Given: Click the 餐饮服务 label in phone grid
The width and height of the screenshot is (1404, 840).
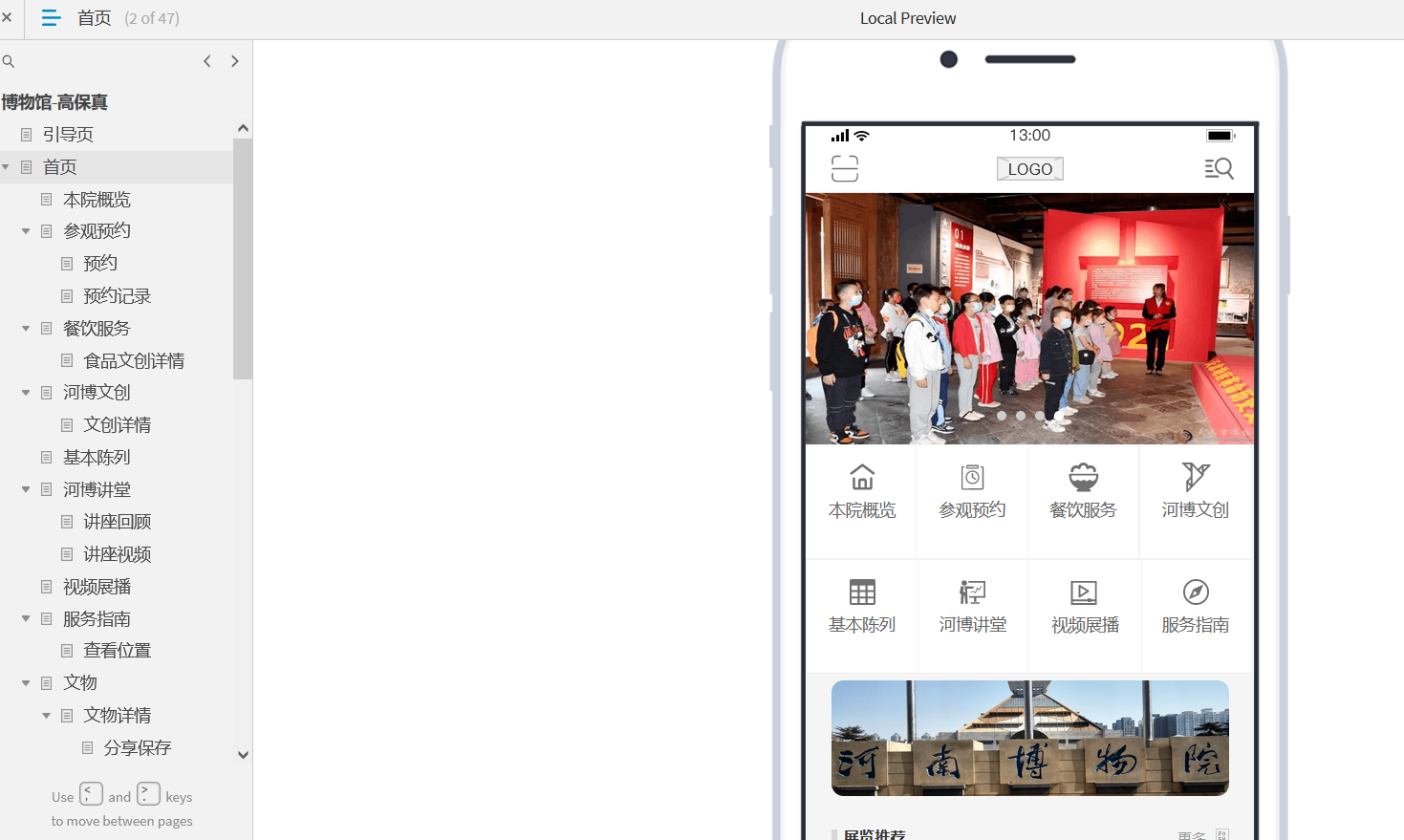Looking at the screenshot, I should (x=1083, y=510).
